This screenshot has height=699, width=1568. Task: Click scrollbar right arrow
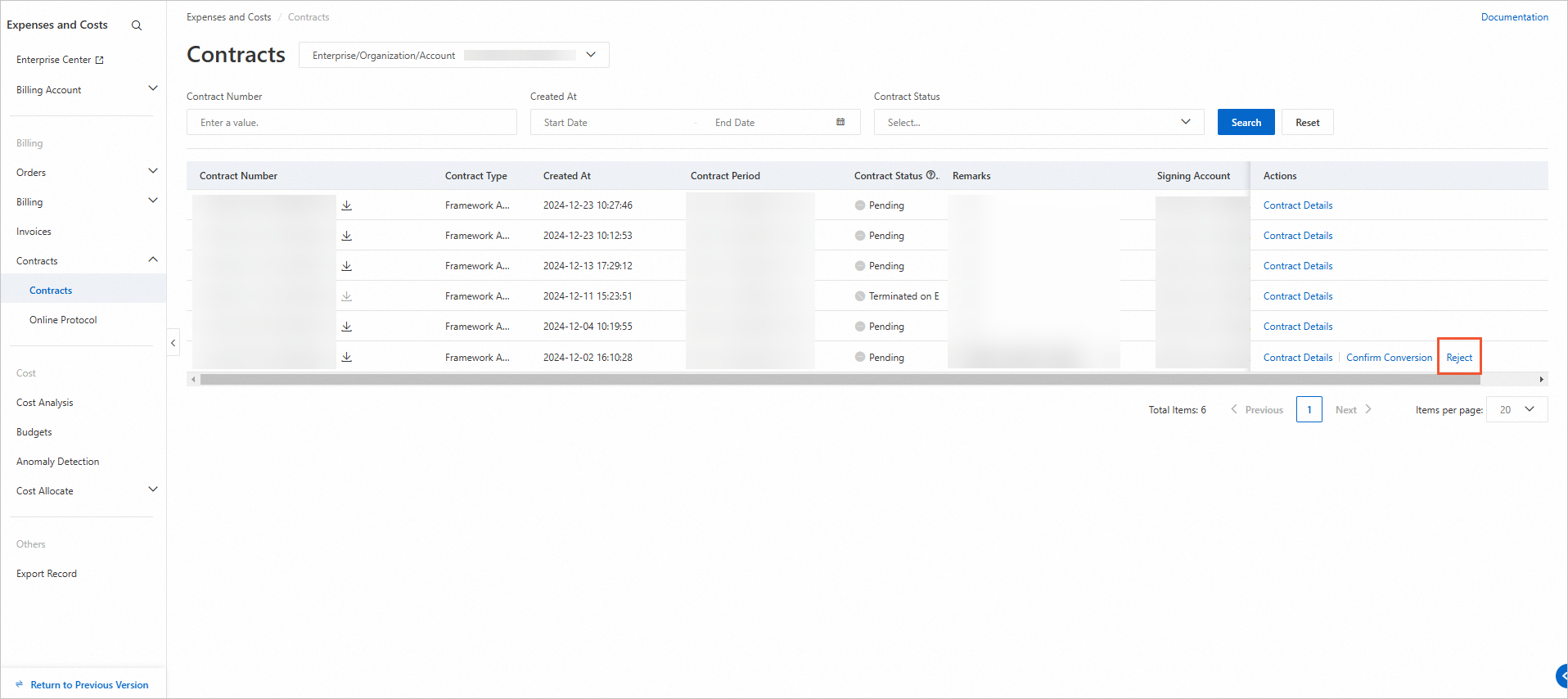tap(1542, 380)
